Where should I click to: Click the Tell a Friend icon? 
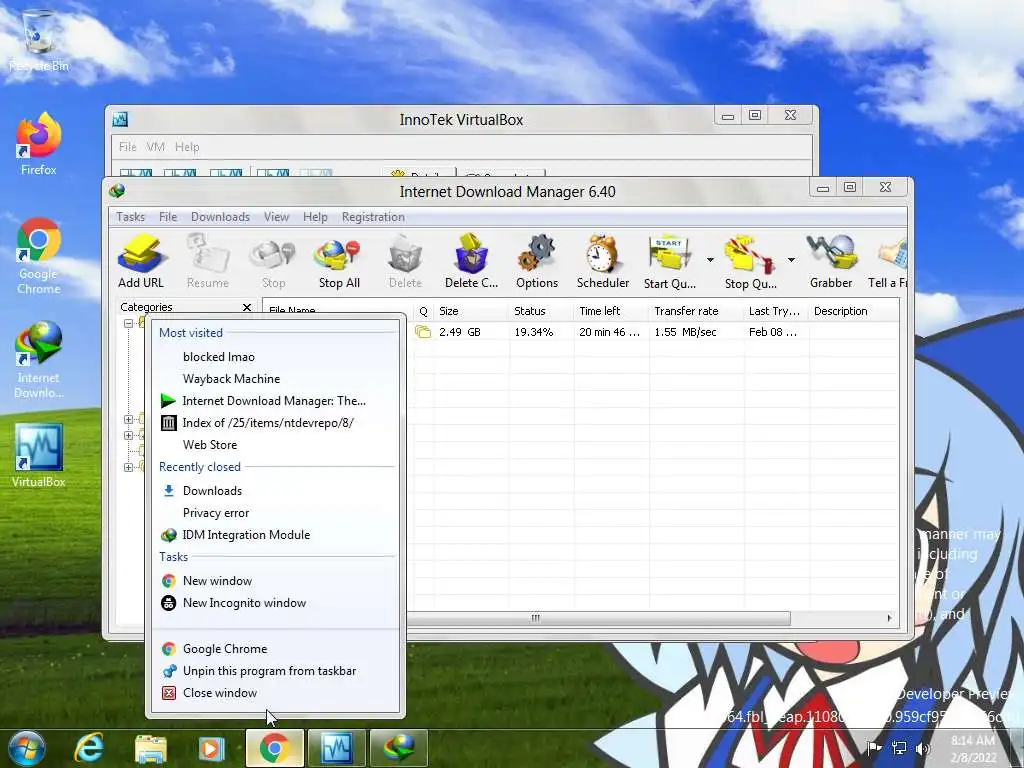(888, 263)
